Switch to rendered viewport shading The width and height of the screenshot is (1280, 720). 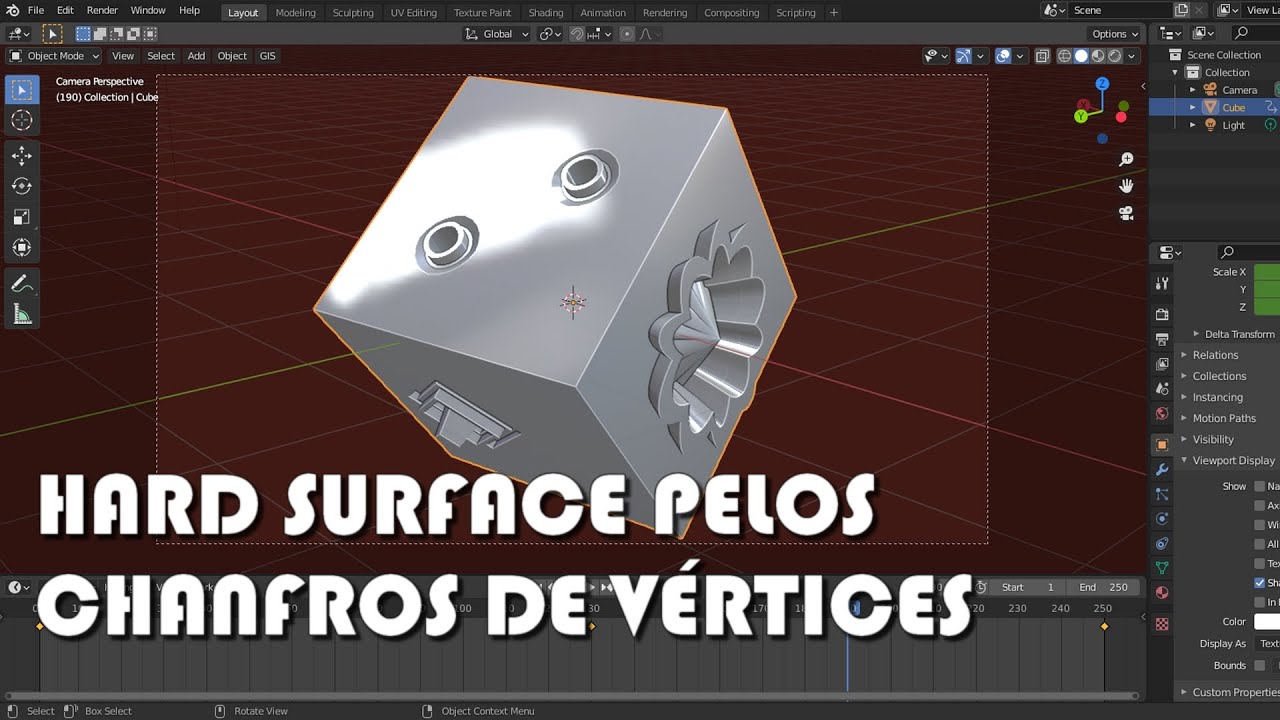click(1115, 56)
